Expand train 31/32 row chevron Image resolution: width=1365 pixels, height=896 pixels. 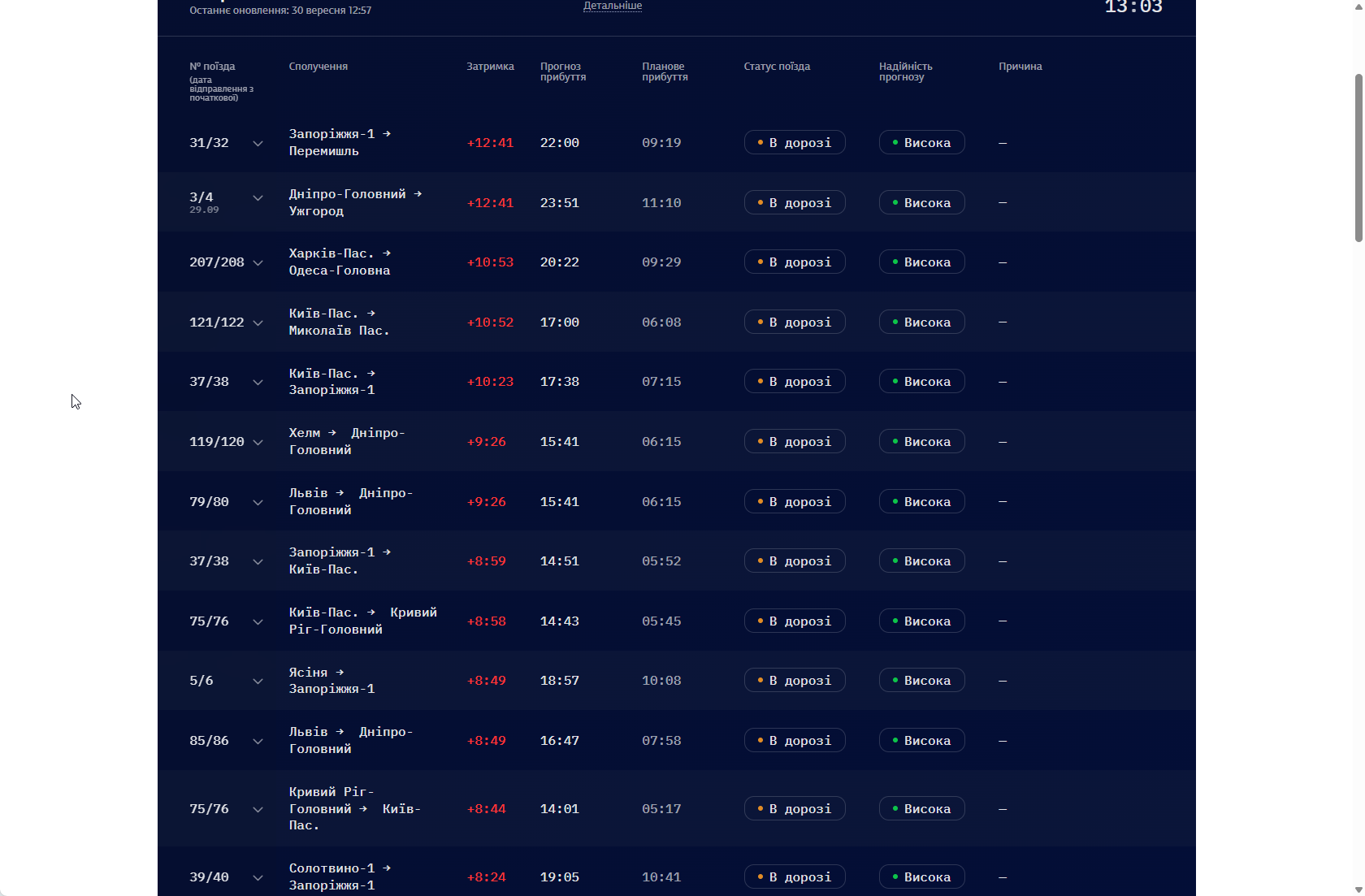click(x=258, y=144)
